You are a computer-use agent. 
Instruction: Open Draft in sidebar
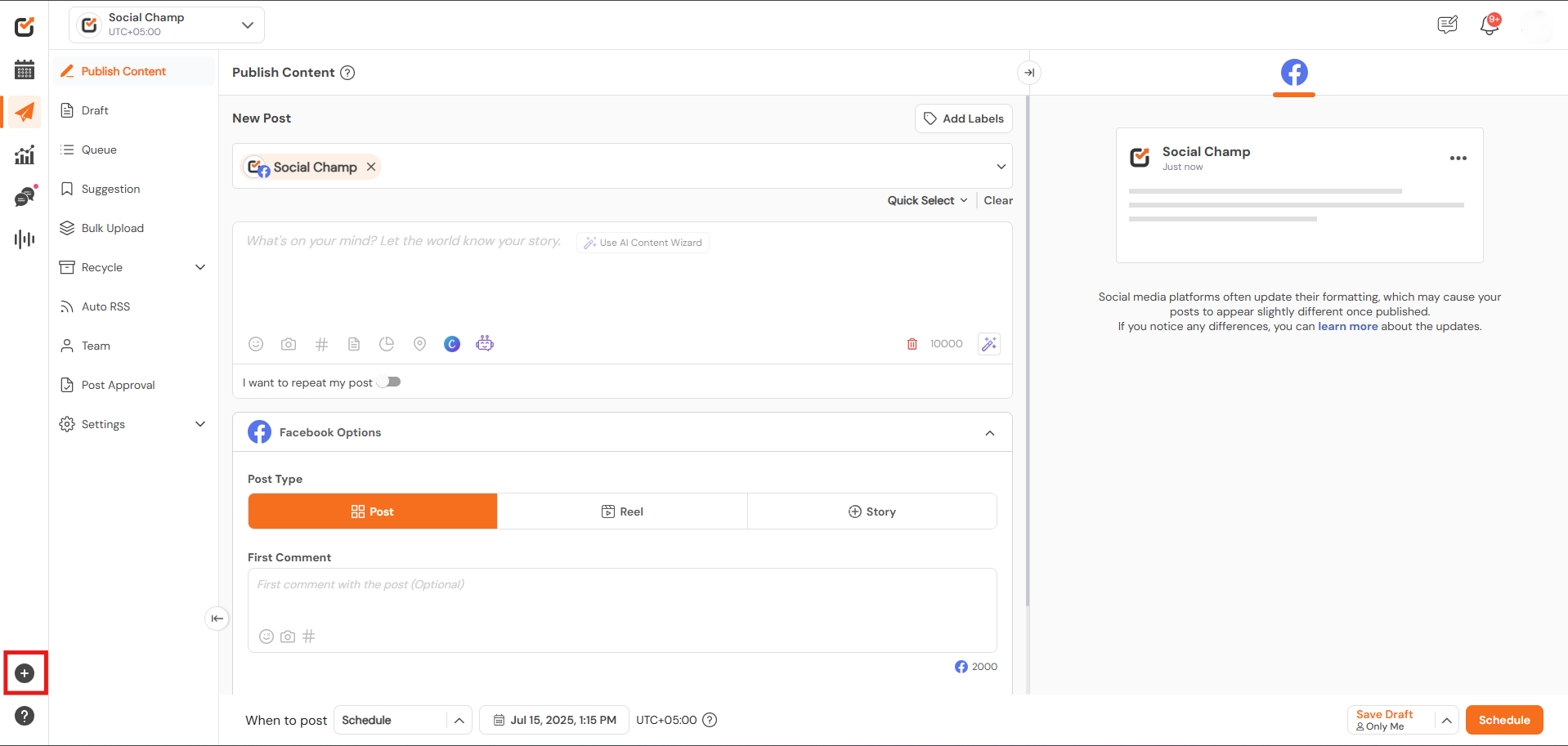click(134, 110)
